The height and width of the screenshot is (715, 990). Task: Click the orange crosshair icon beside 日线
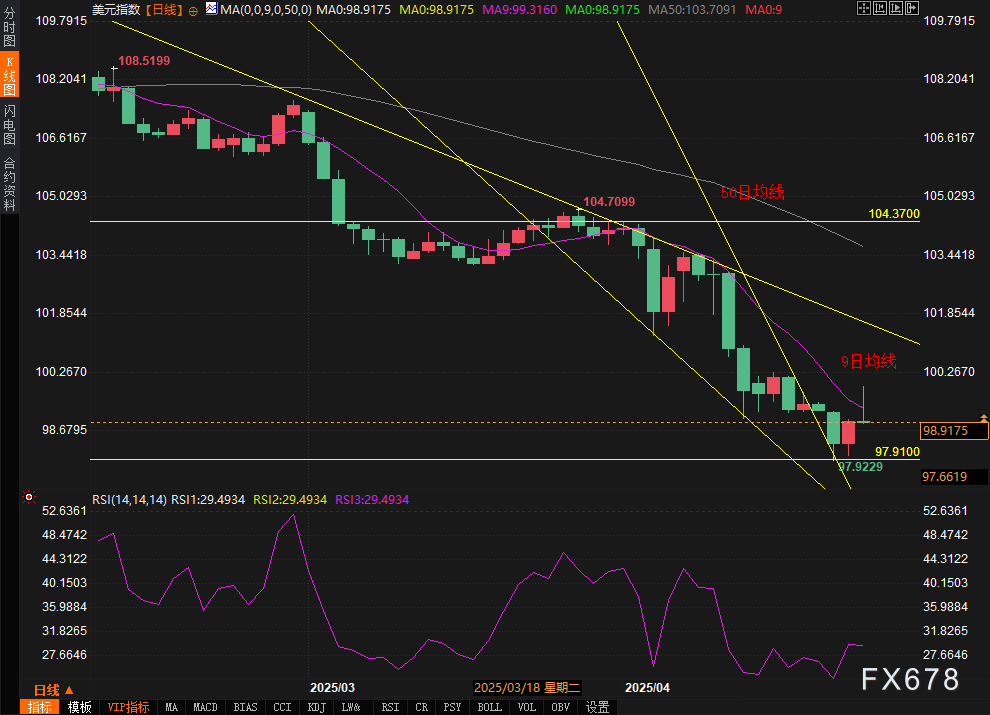point(193,9)
